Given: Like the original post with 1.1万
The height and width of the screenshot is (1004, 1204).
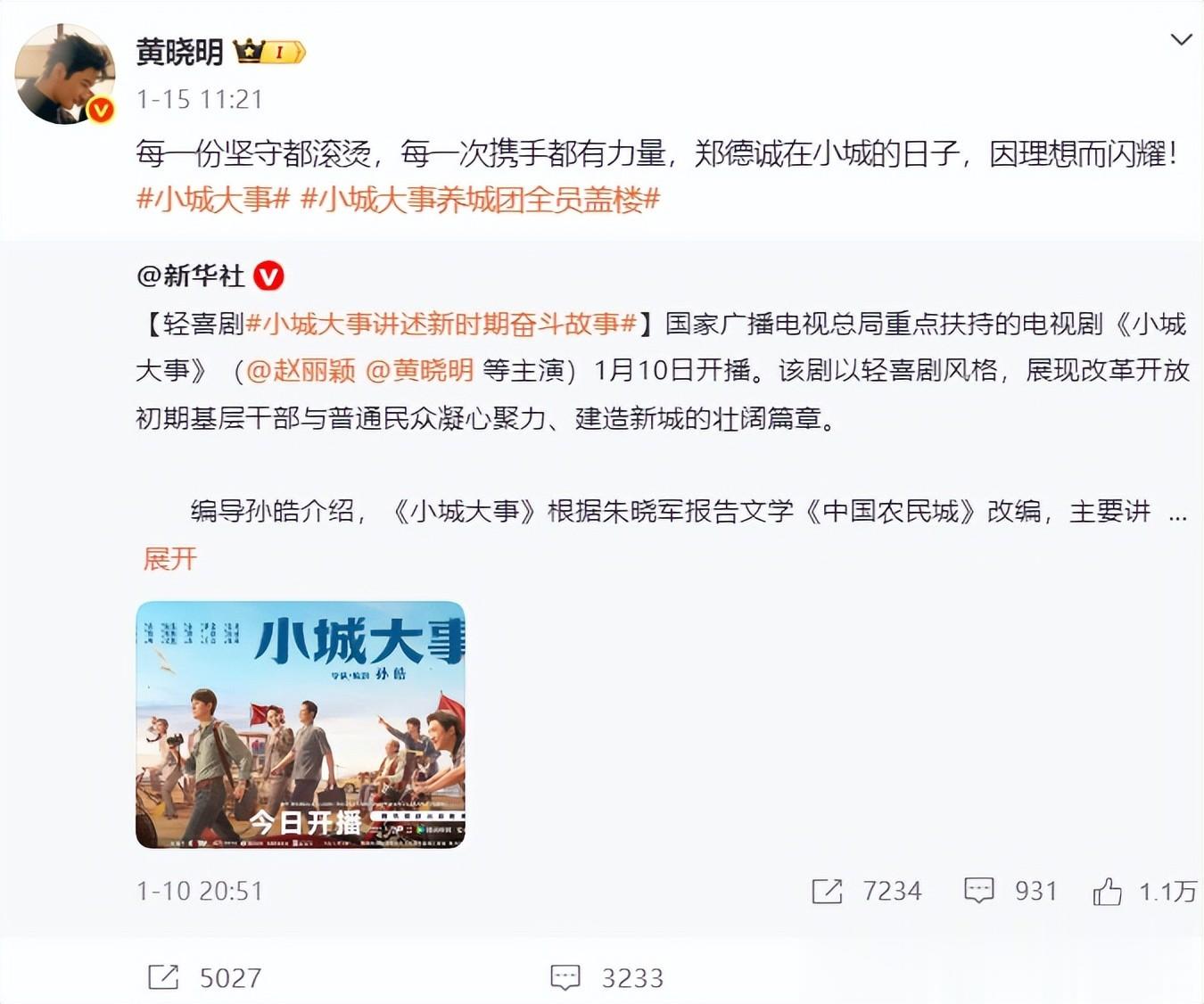Looking at the screenshot, I should [1107, 891].
